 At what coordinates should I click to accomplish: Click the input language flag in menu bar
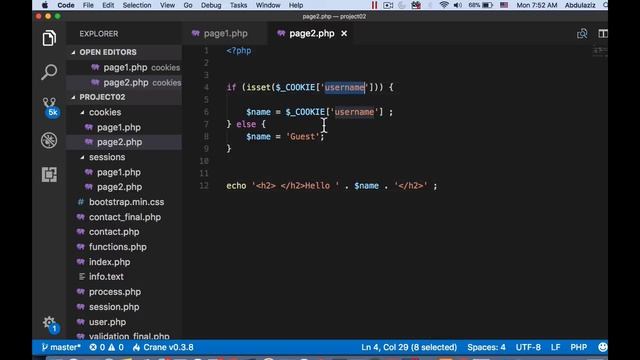coord(504,5)
